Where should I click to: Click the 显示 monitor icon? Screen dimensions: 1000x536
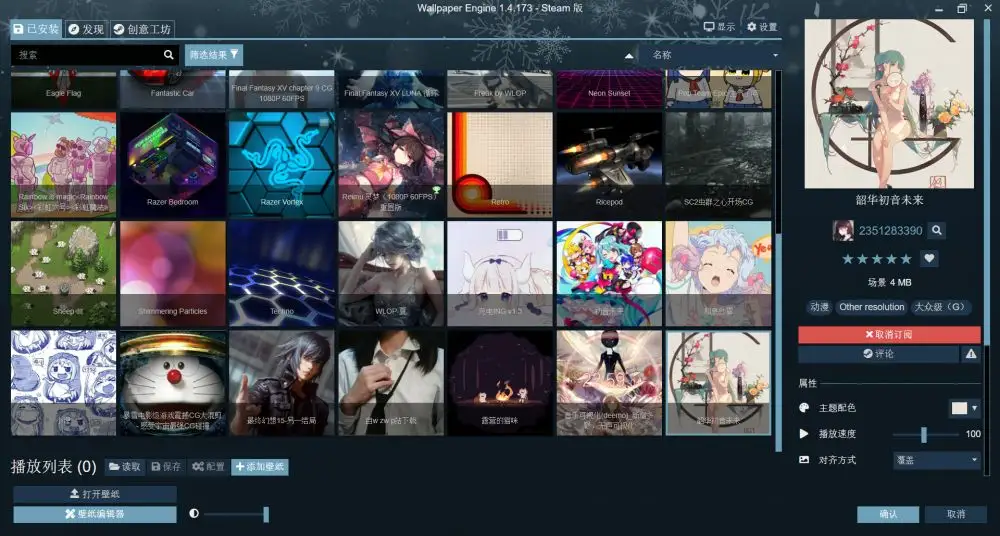point(719,27)
